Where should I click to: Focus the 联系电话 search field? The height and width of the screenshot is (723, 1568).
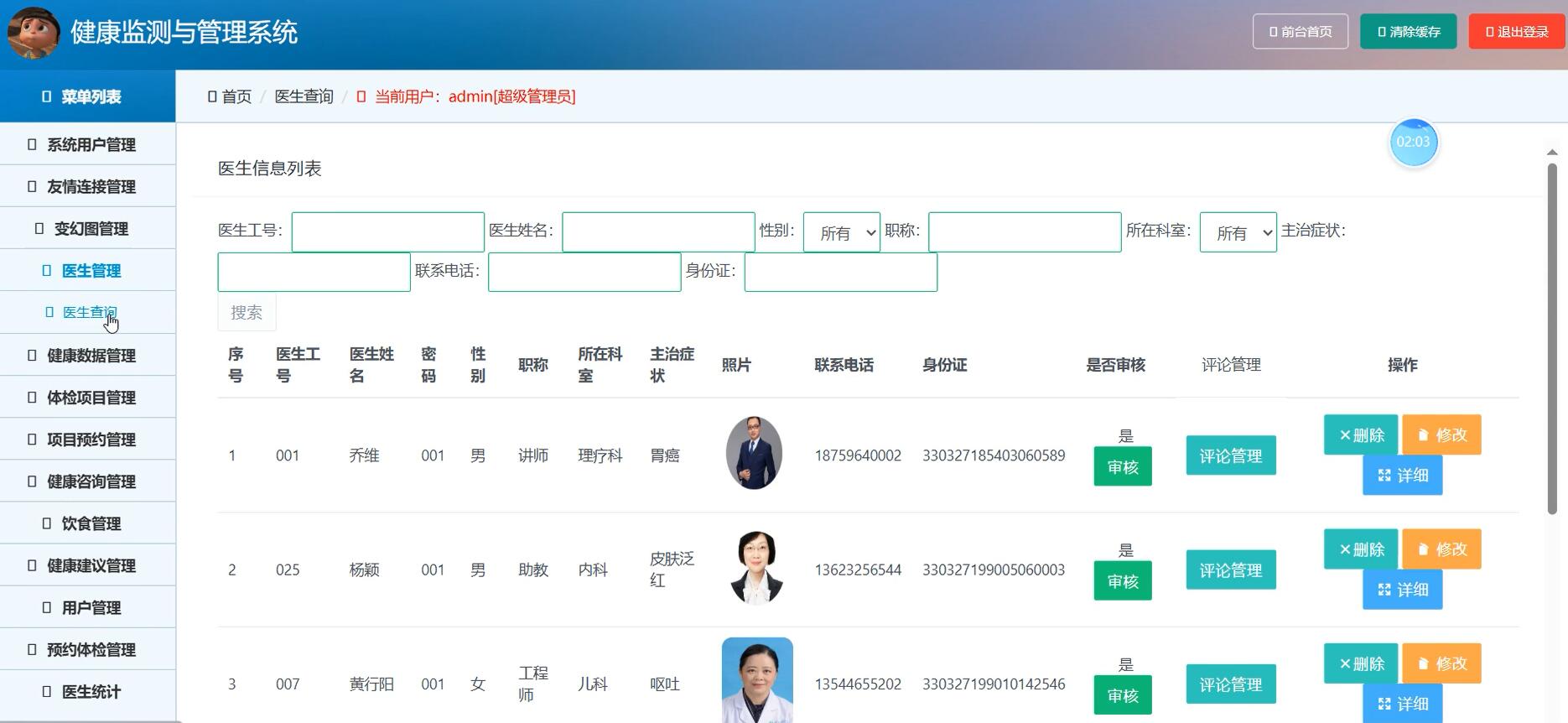(x=584, y=272)
